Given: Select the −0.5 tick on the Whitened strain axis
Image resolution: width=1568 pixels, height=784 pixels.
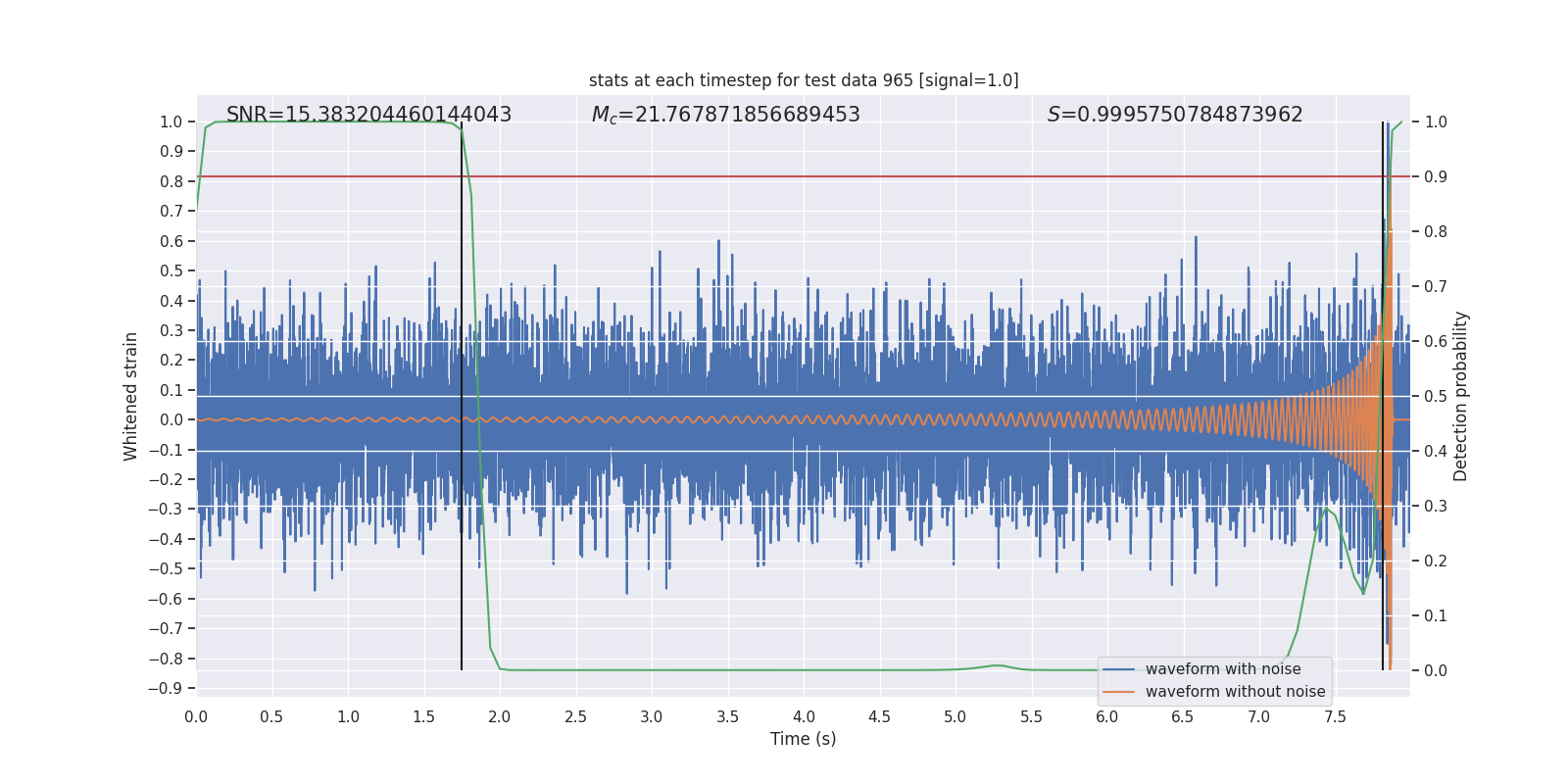Looking at the screenshot, I should coord(166,568).
